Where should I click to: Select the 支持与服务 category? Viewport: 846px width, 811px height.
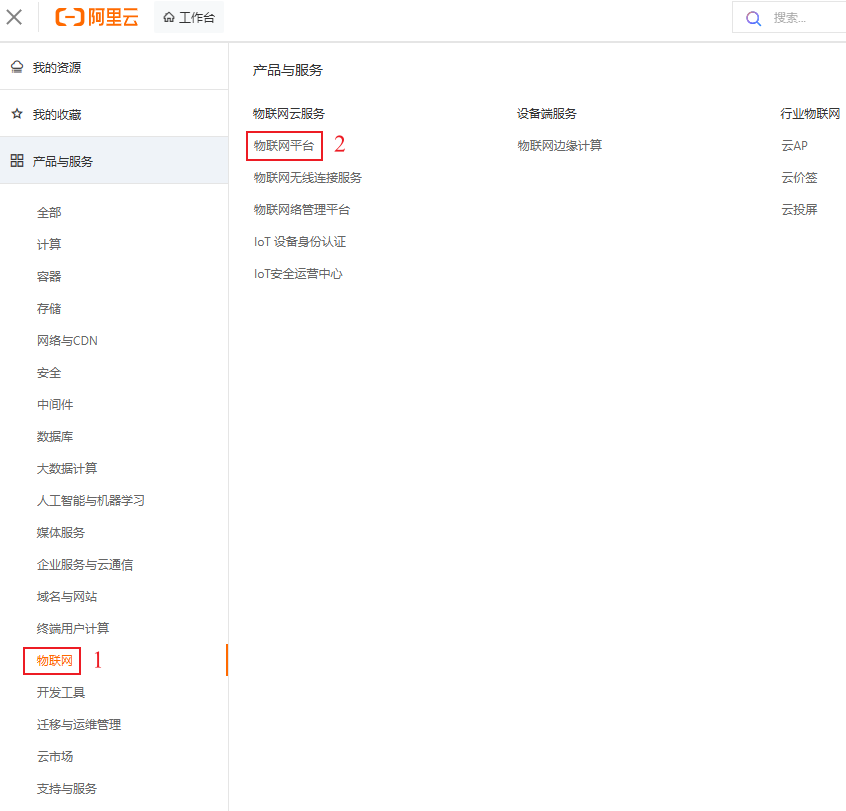click(66, 788)
